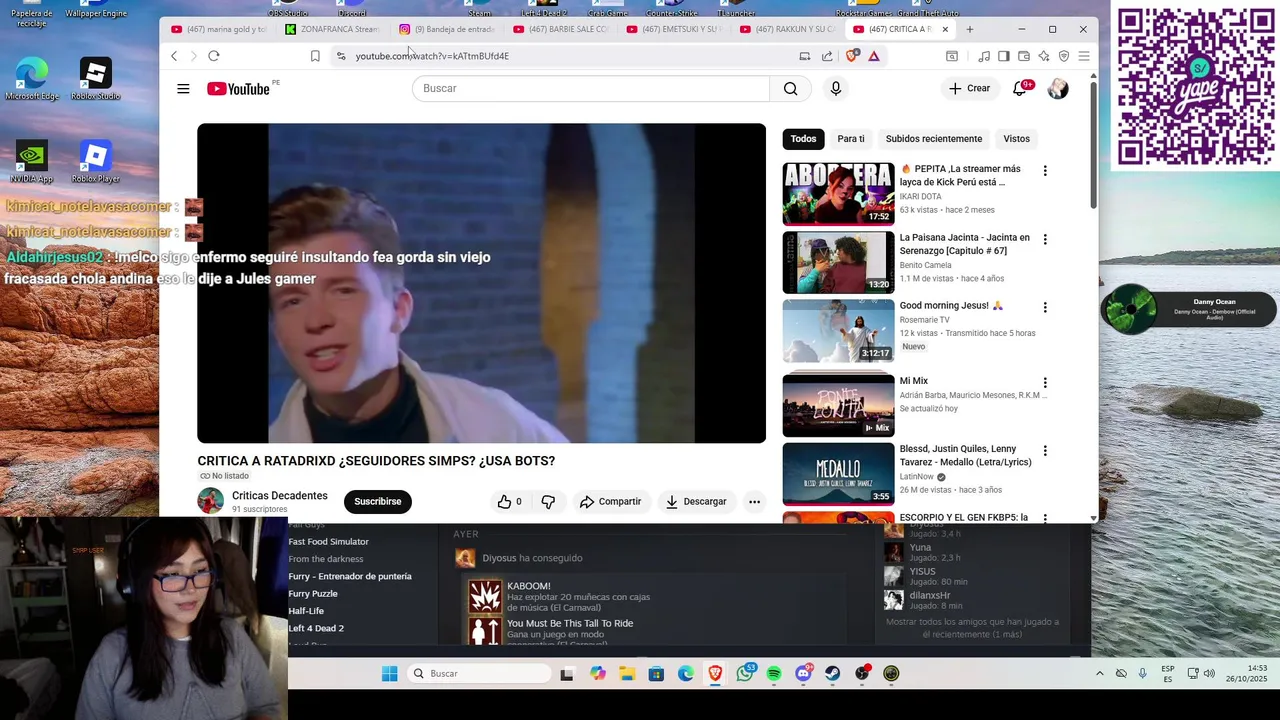Open Brave Wallet icon
This screenshot has height=720, width=1280.
1024,56
